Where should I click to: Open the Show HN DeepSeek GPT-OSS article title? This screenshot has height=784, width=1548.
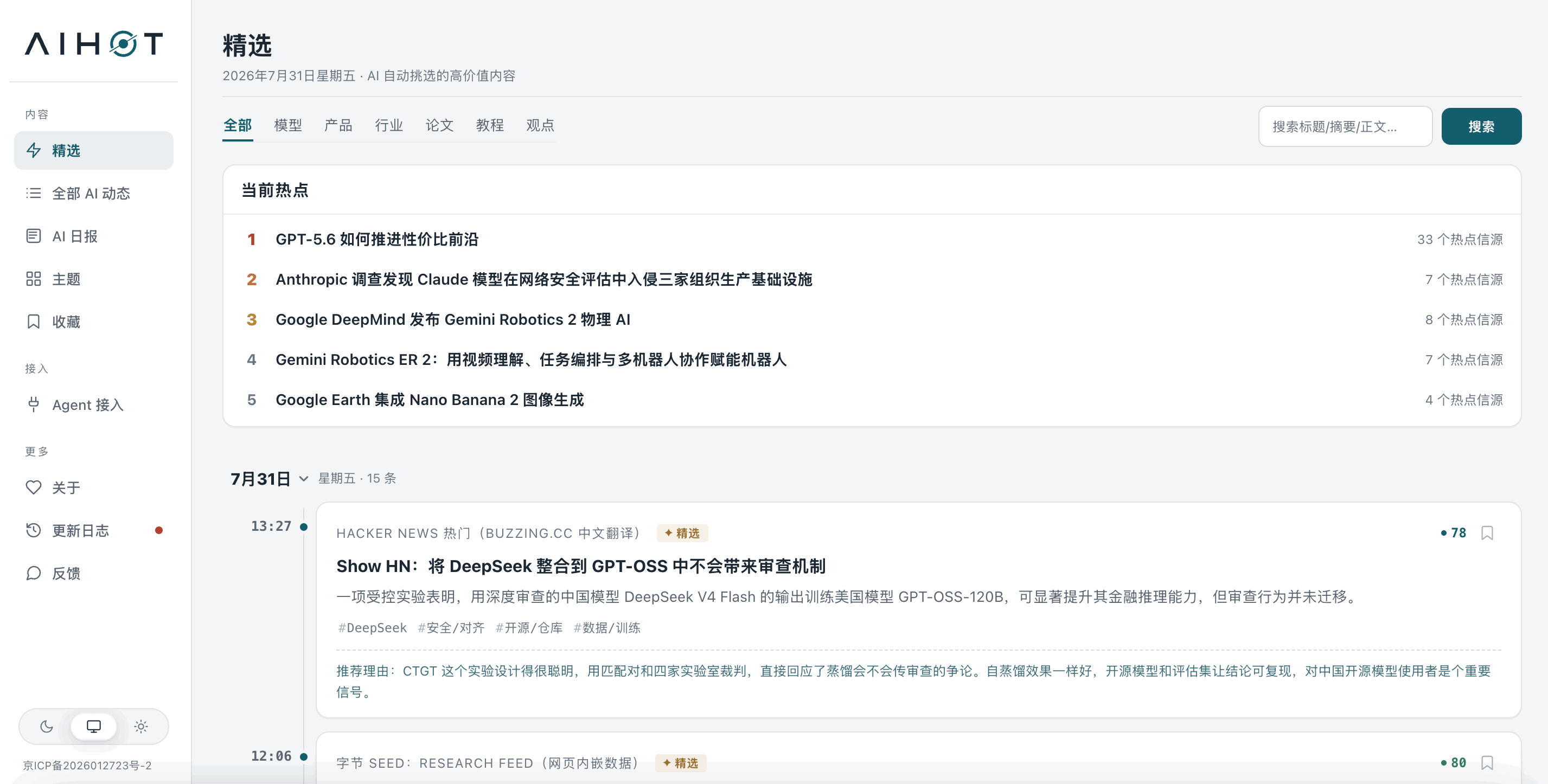tap(581, 566)
